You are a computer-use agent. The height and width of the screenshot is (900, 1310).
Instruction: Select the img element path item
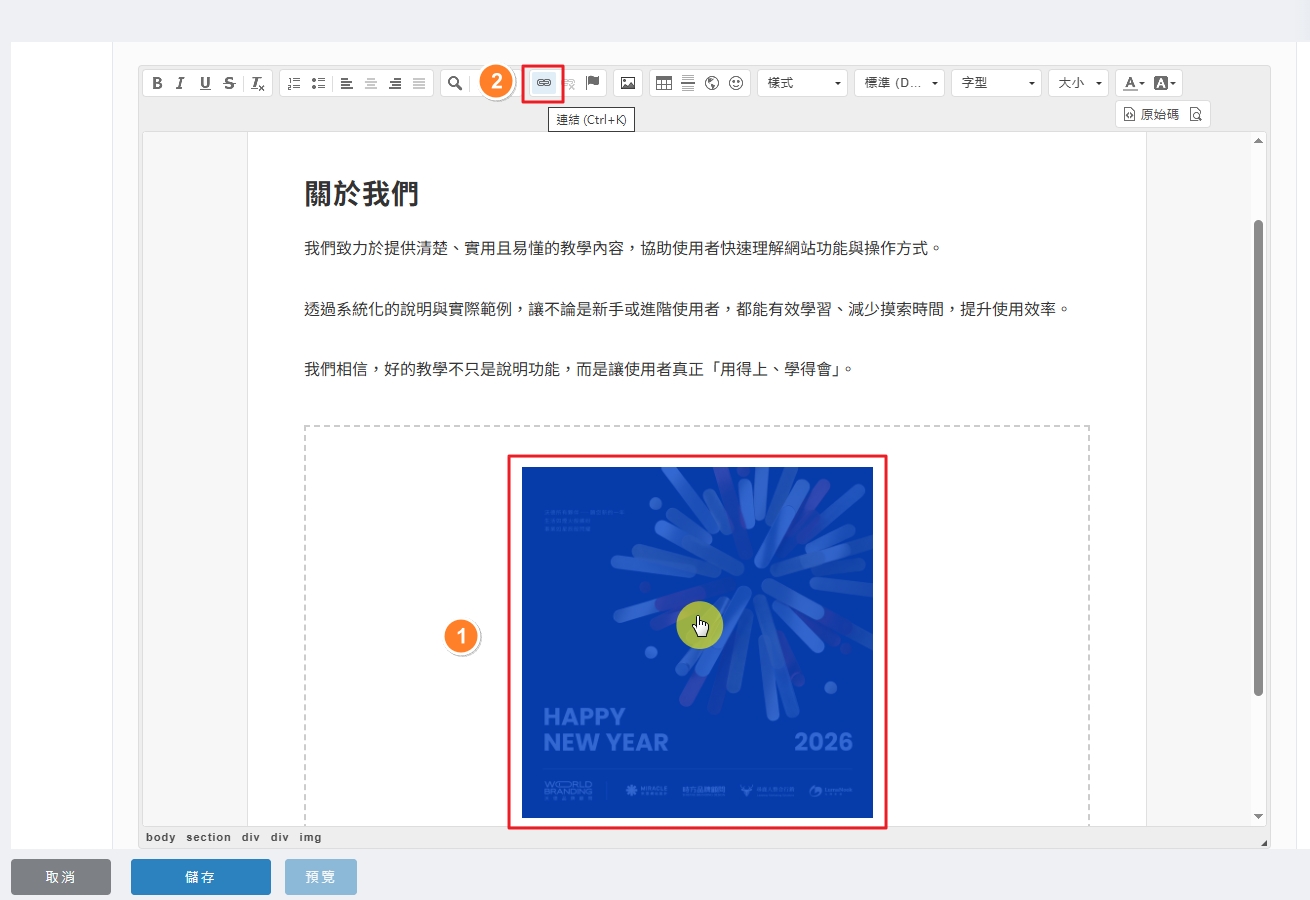pyautogui.click(x=310, y=837)
